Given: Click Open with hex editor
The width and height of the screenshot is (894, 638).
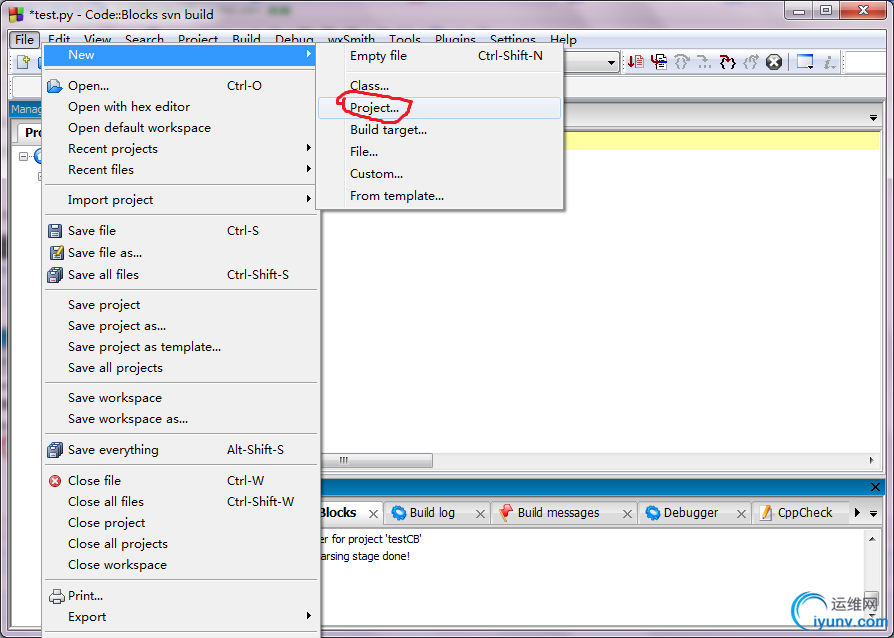Looking at the screenshot, I should pos(180,107).
